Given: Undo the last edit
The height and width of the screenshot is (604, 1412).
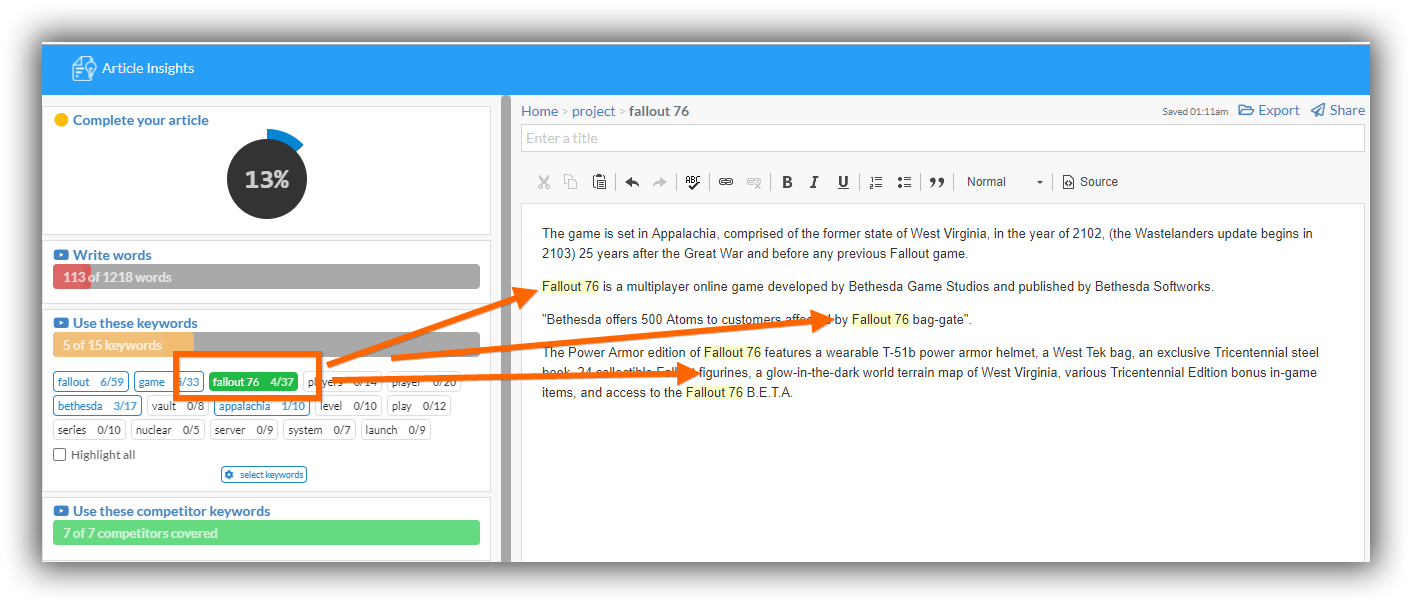Looking at the screenshot, I should coord(632,182).
